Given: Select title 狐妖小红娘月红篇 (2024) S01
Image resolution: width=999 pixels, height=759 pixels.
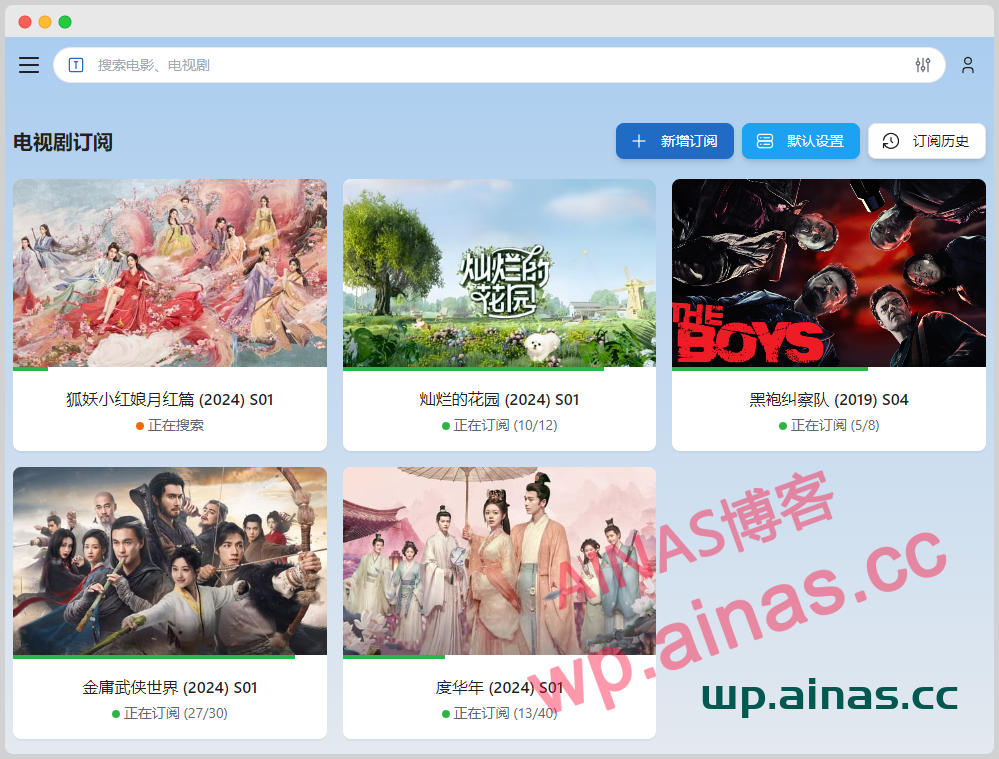Looking at the screenshot, I should tap(170, 400).
